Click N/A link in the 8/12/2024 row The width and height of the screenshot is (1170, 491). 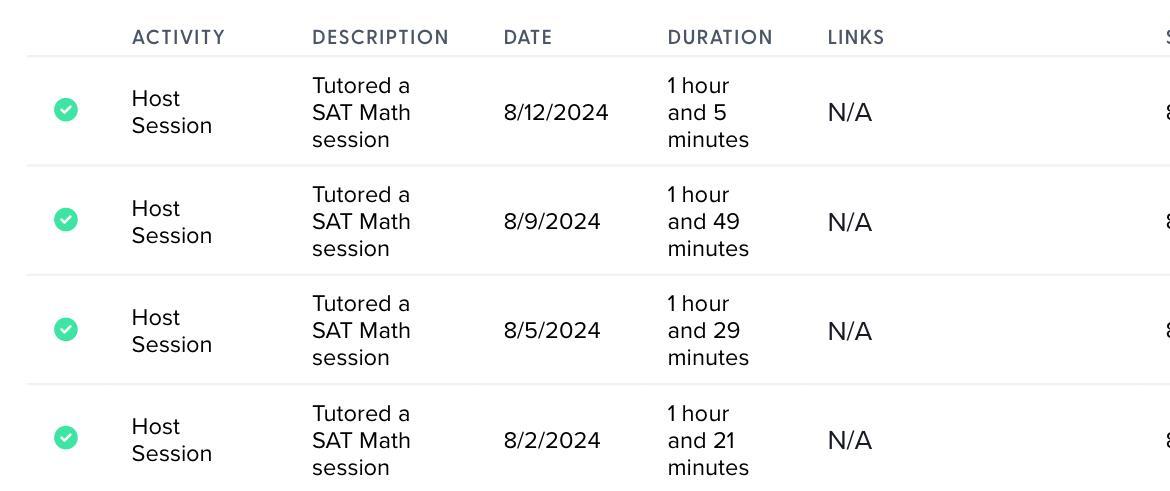click(850, 113)
